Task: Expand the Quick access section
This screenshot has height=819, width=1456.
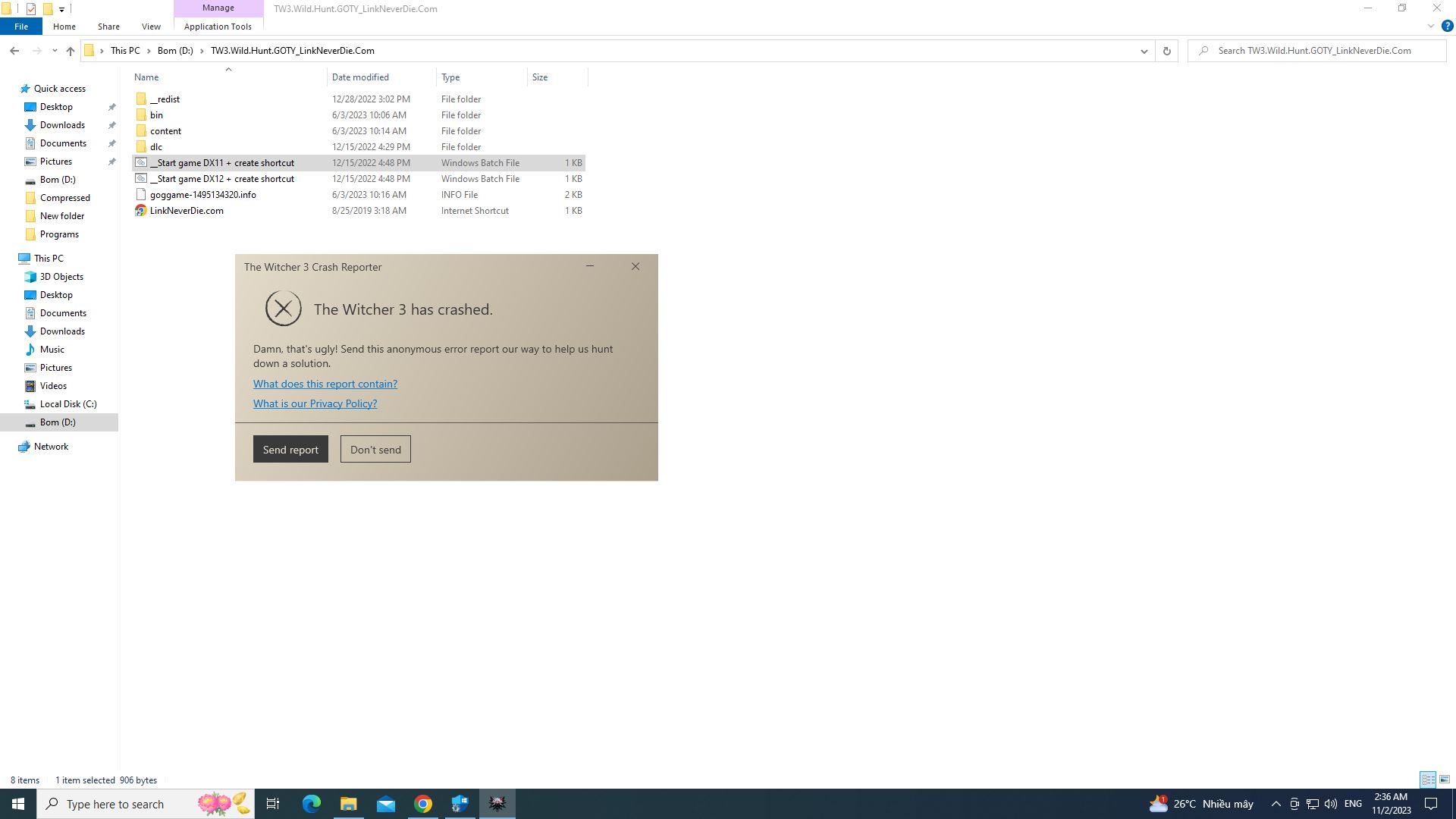Action: coord(11,88)
